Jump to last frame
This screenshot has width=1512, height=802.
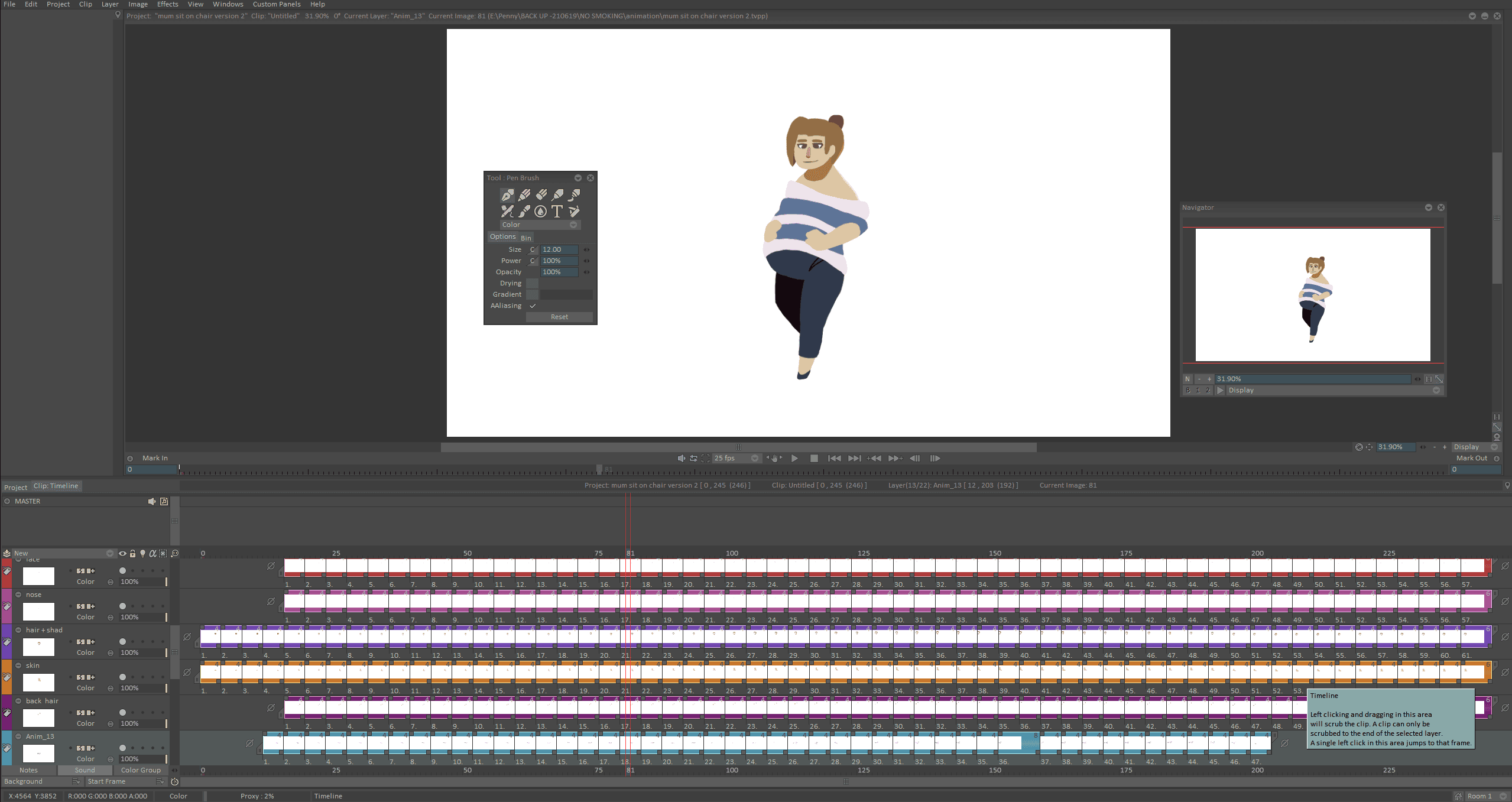855,459
